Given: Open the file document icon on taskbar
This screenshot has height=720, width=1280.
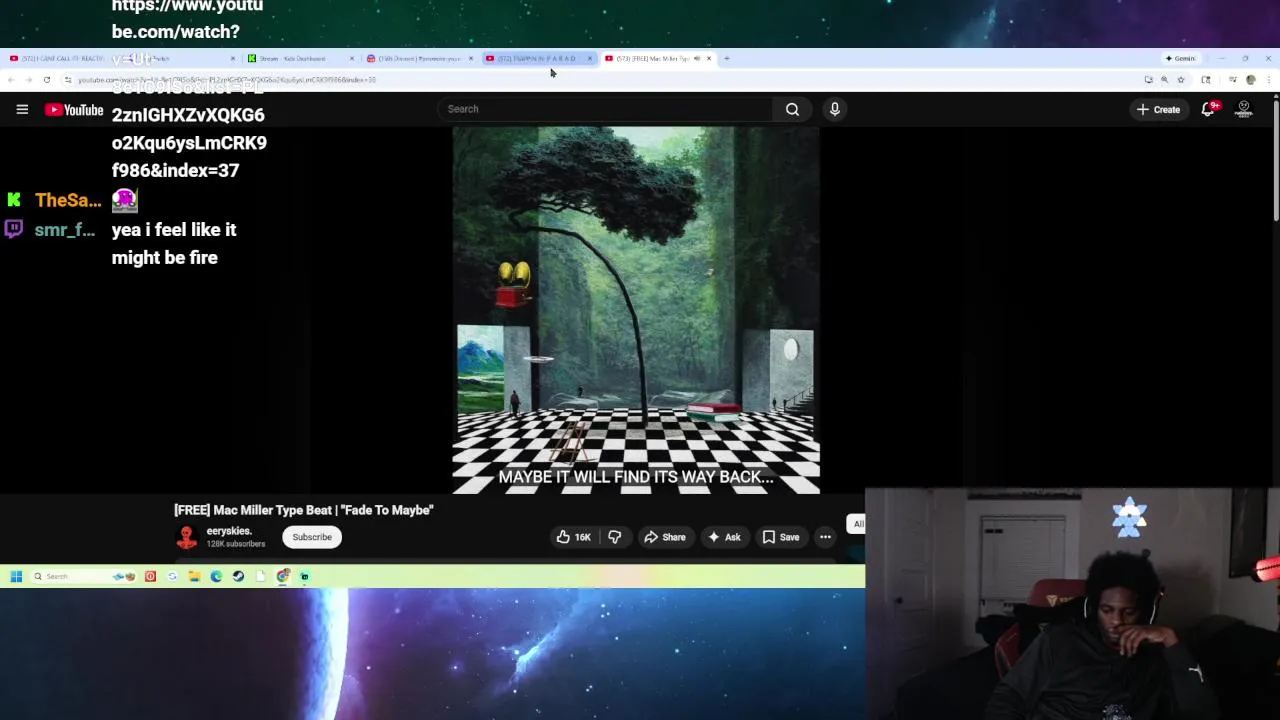Looking at the screenshot, I should 260,576.
